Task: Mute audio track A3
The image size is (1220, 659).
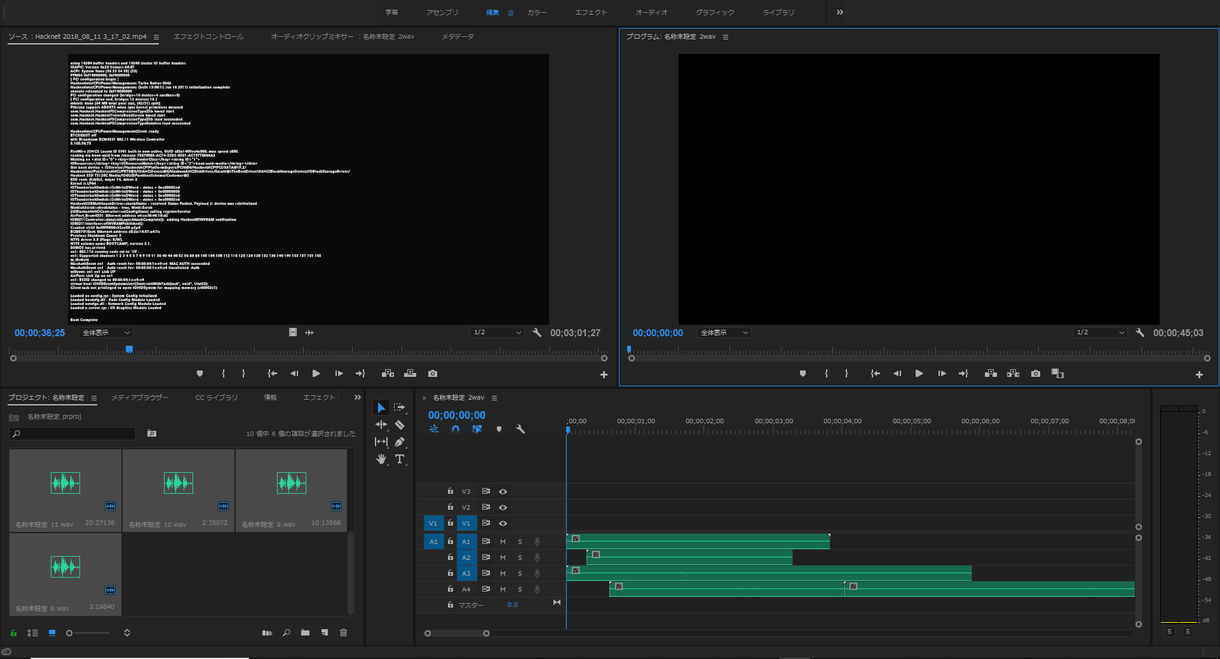Action: pos(503,573)
